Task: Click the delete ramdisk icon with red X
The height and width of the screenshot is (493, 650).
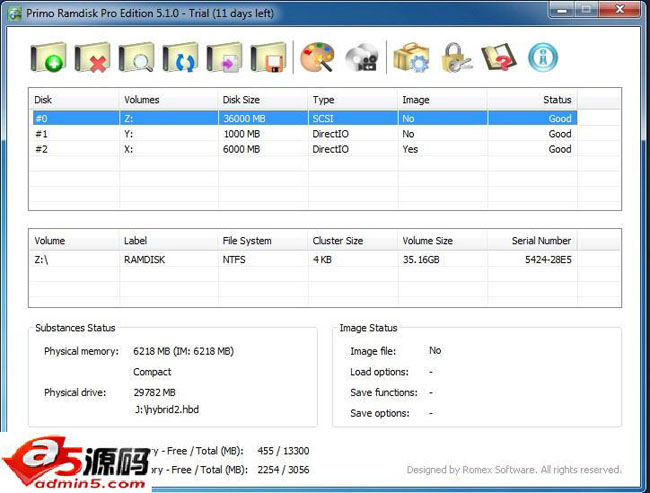Action: (92, 57)
